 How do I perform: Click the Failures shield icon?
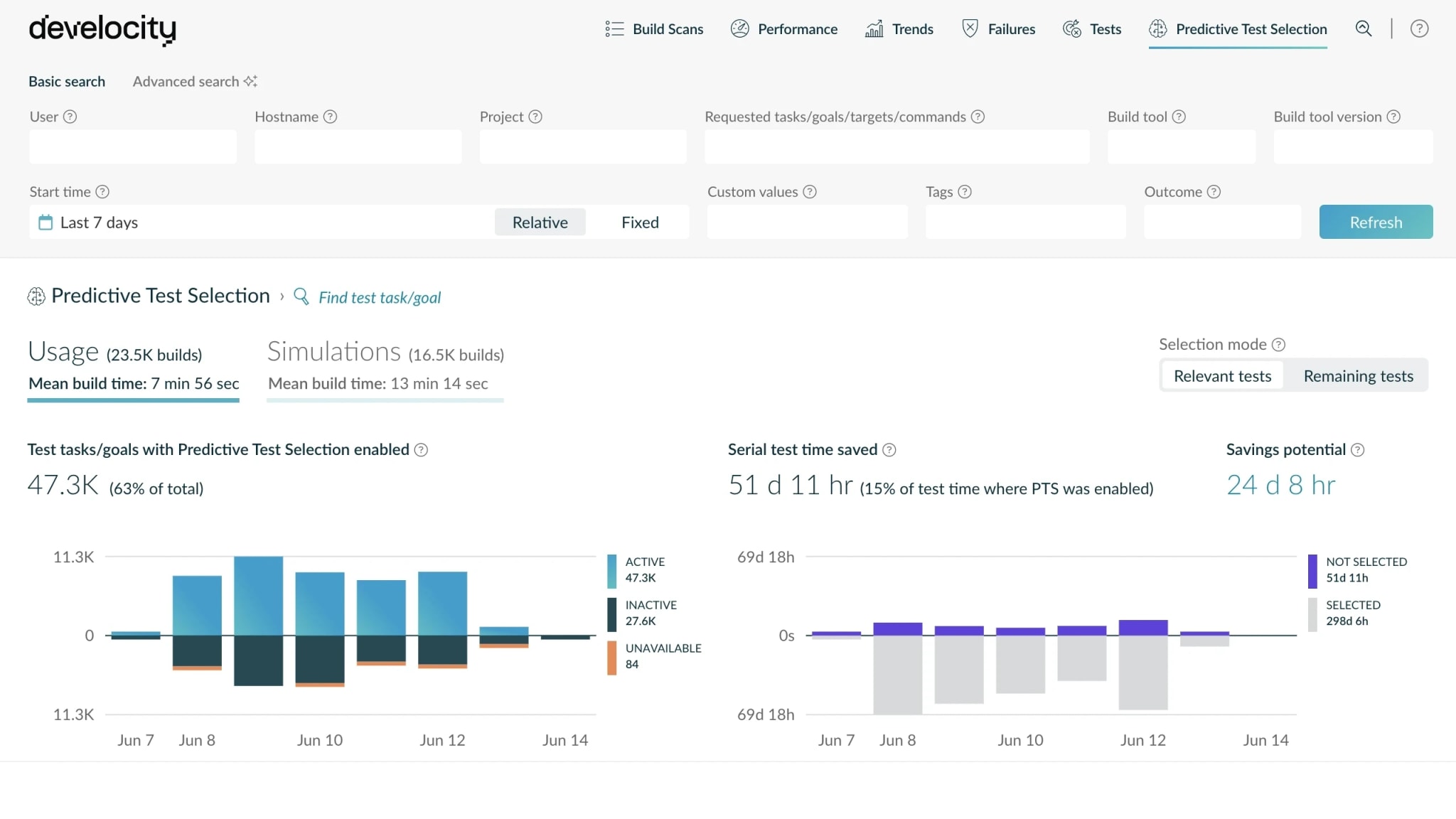click(x=970, y=29)
